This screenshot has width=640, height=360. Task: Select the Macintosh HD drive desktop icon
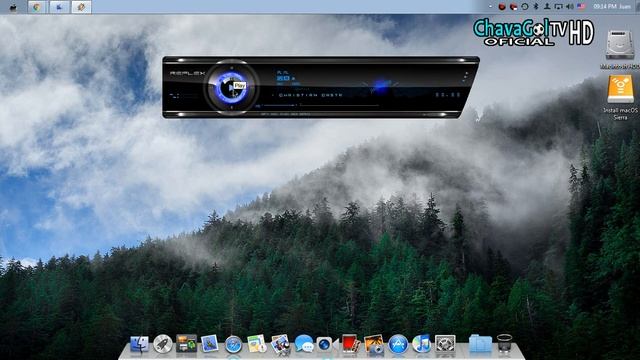coord(620,49)
